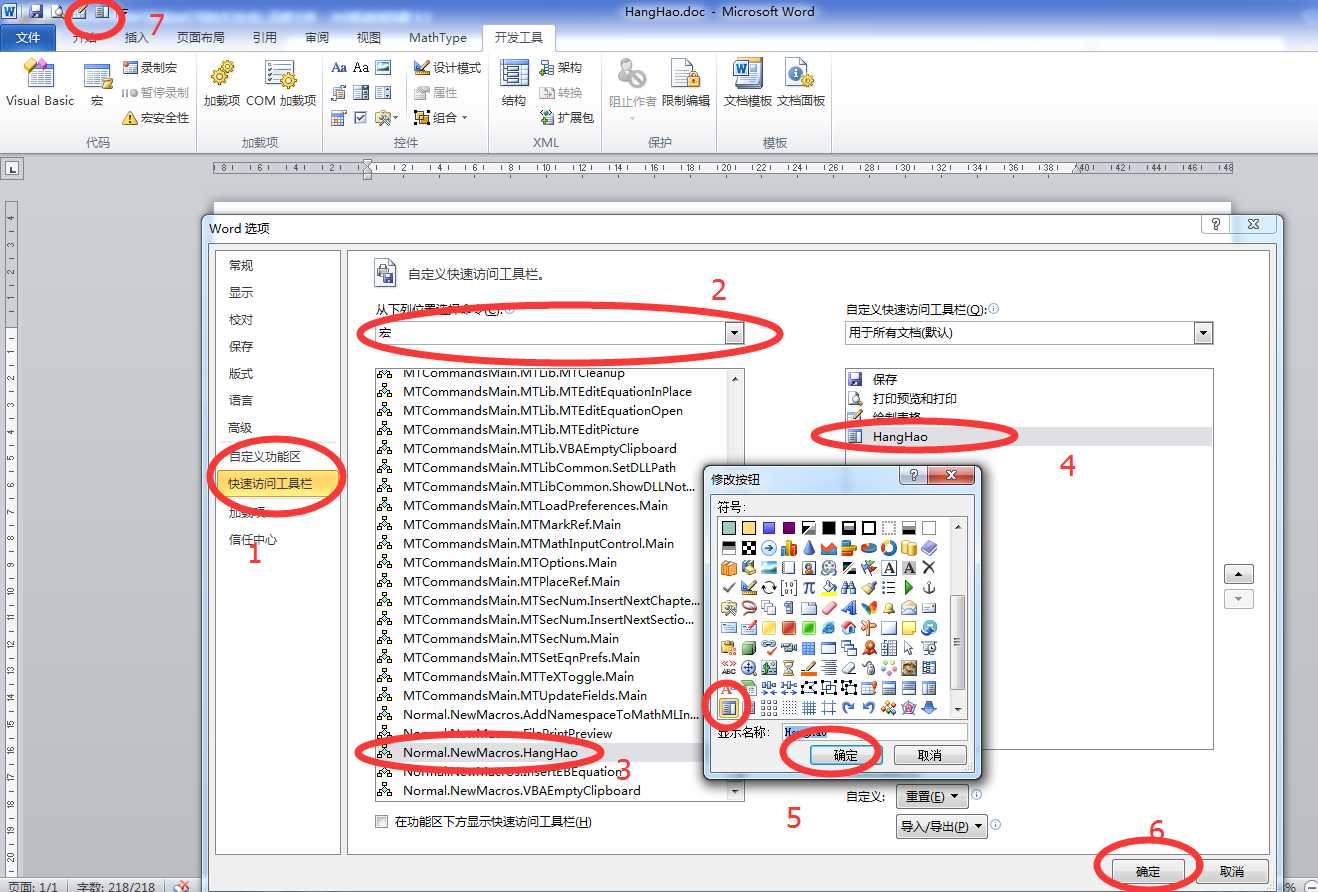Switch to 视图 ribbon tab

pos(369,38)
